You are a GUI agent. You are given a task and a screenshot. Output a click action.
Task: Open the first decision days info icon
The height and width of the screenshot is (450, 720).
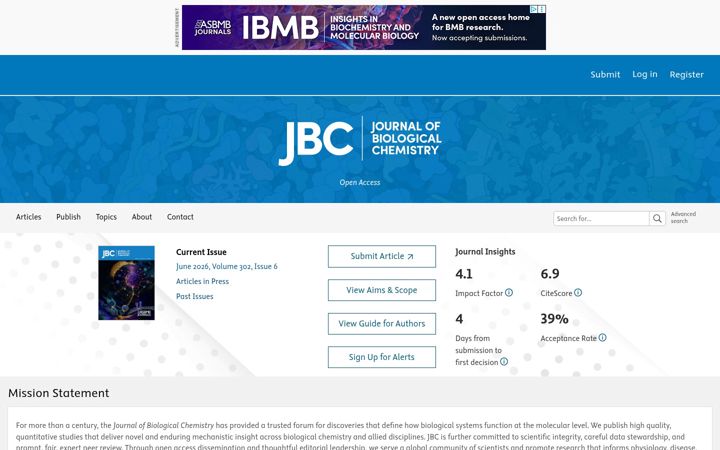click(x=504, y=361)
